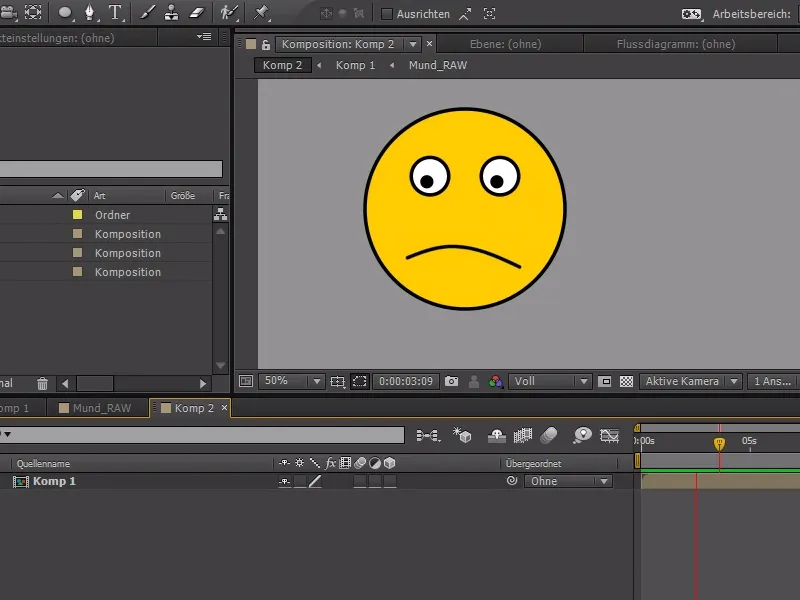Select the Eraser tool
This screenshot has height=600, width=800.
tap(197, 12)
